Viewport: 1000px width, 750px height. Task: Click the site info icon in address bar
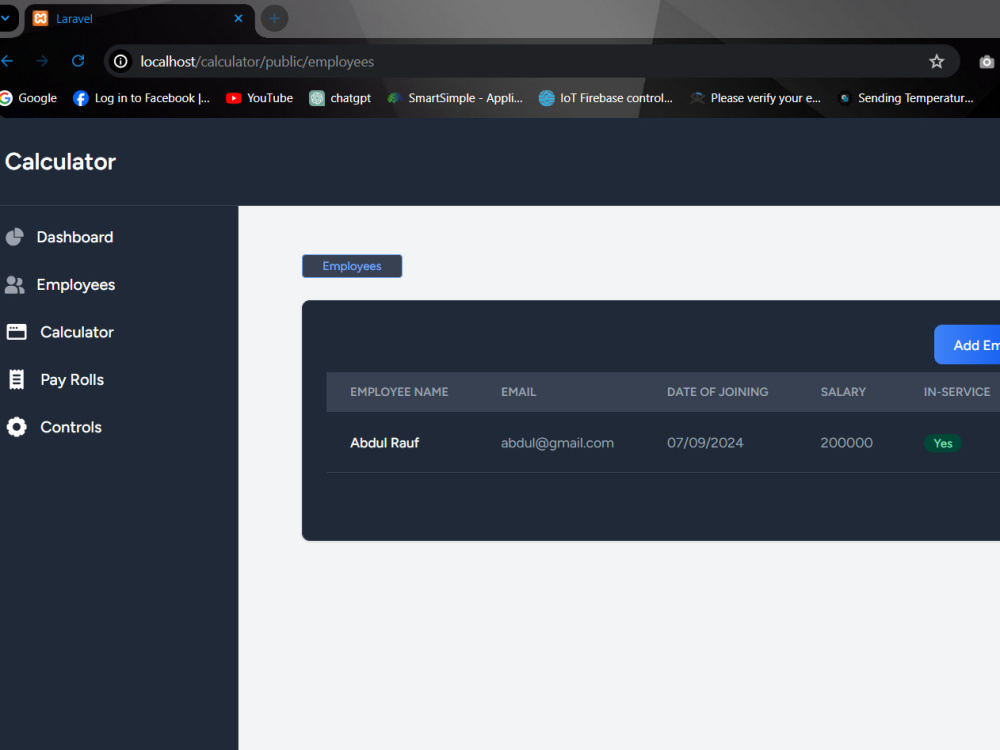point(120,61)
